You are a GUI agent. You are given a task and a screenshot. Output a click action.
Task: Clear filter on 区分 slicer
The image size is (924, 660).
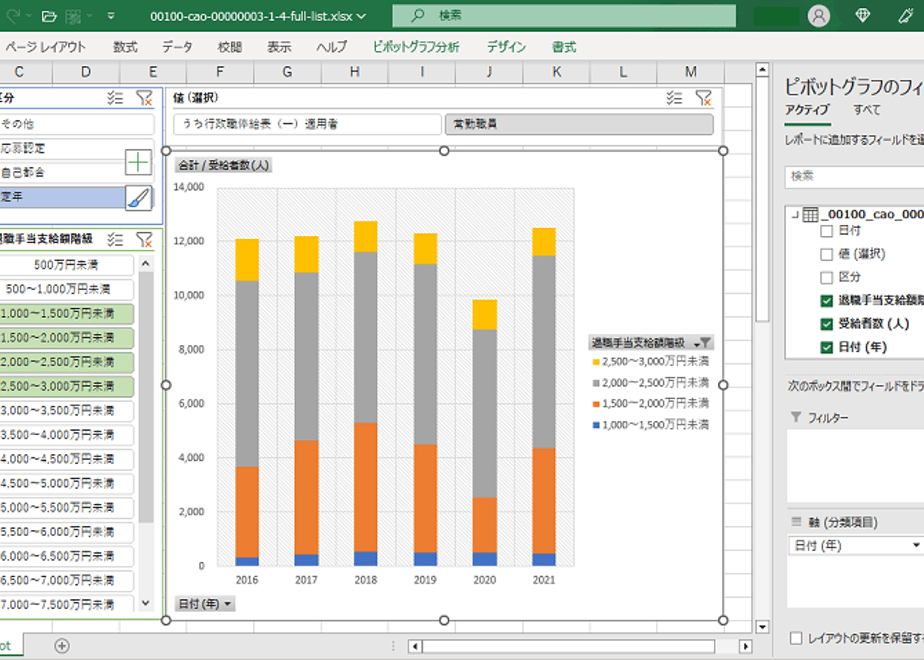tap(144, 98)
